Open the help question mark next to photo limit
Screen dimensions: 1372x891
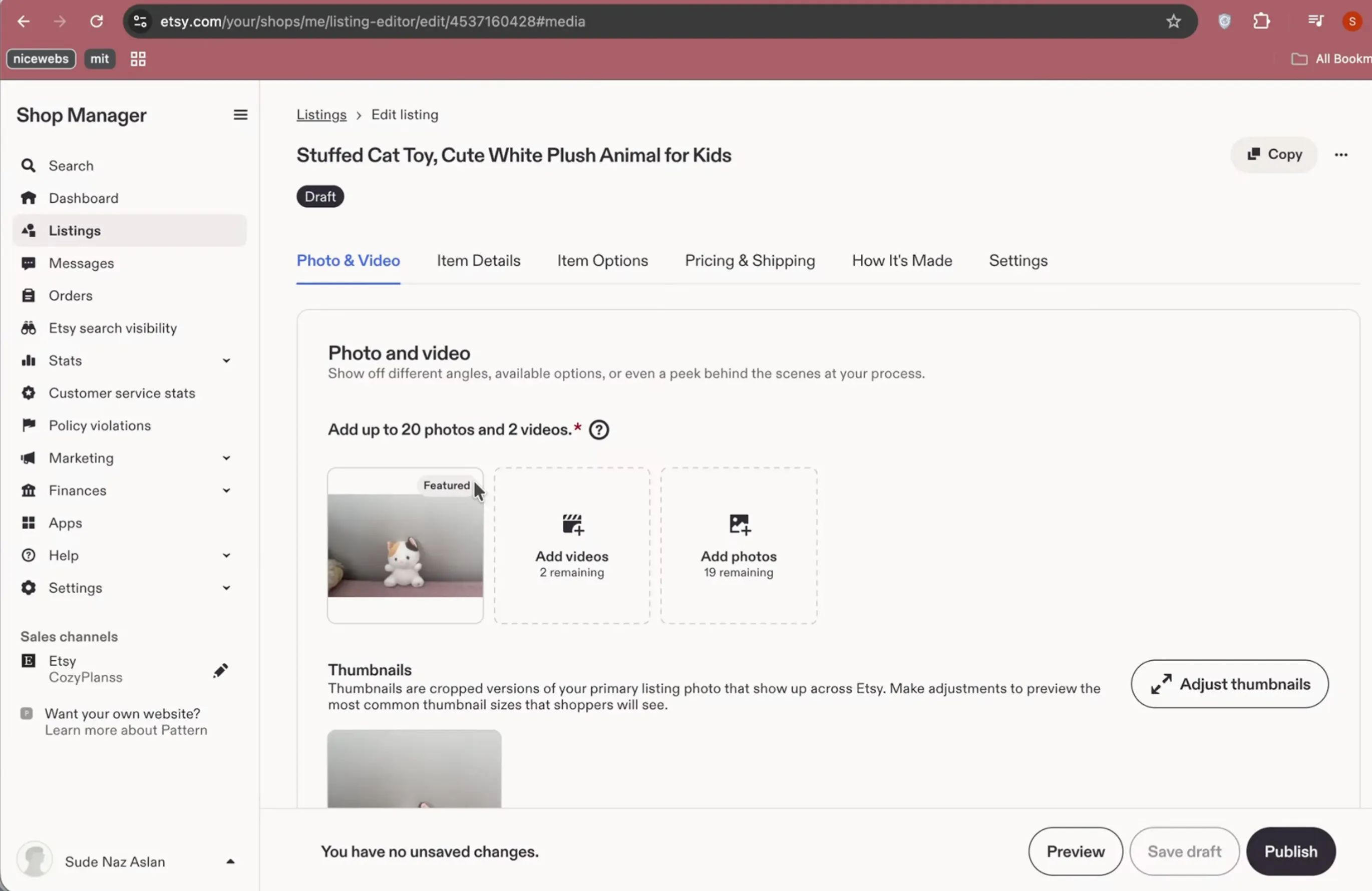point(599,430)
